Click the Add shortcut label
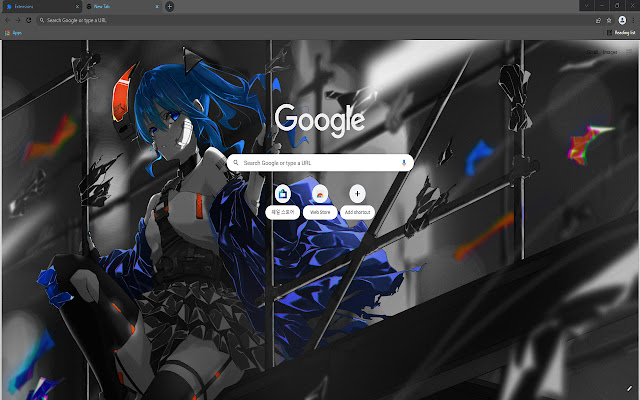640x400 pixels. tap(357, 212)
